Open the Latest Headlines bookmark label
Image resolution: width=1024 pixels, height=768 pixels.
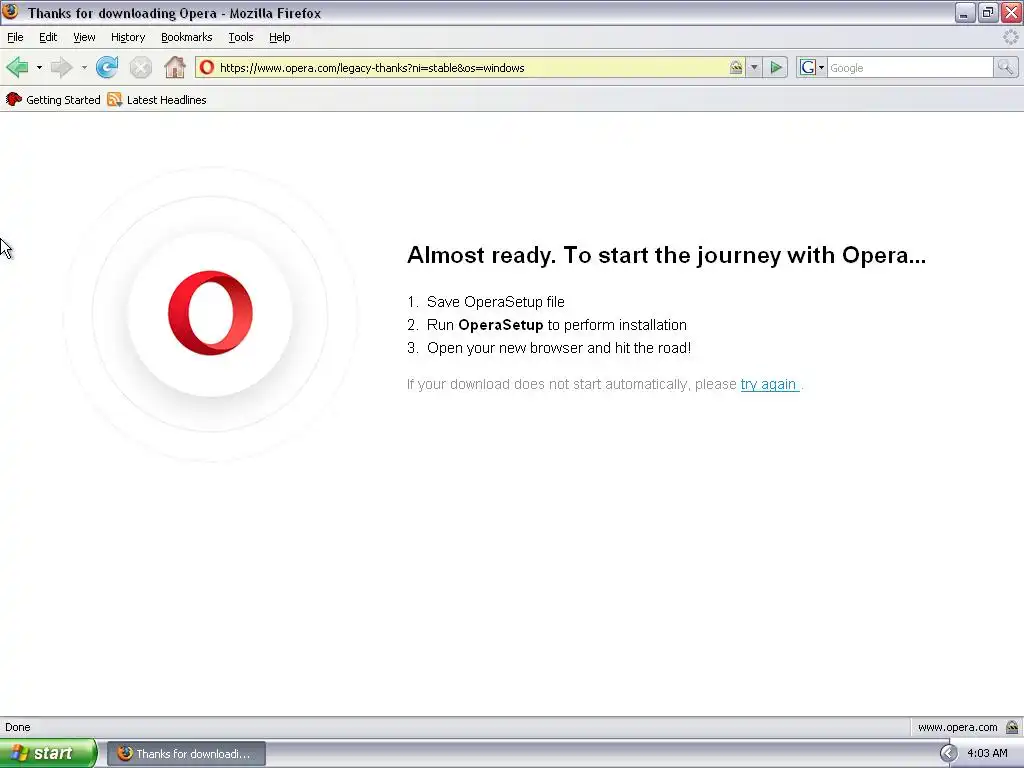point(167,100)
